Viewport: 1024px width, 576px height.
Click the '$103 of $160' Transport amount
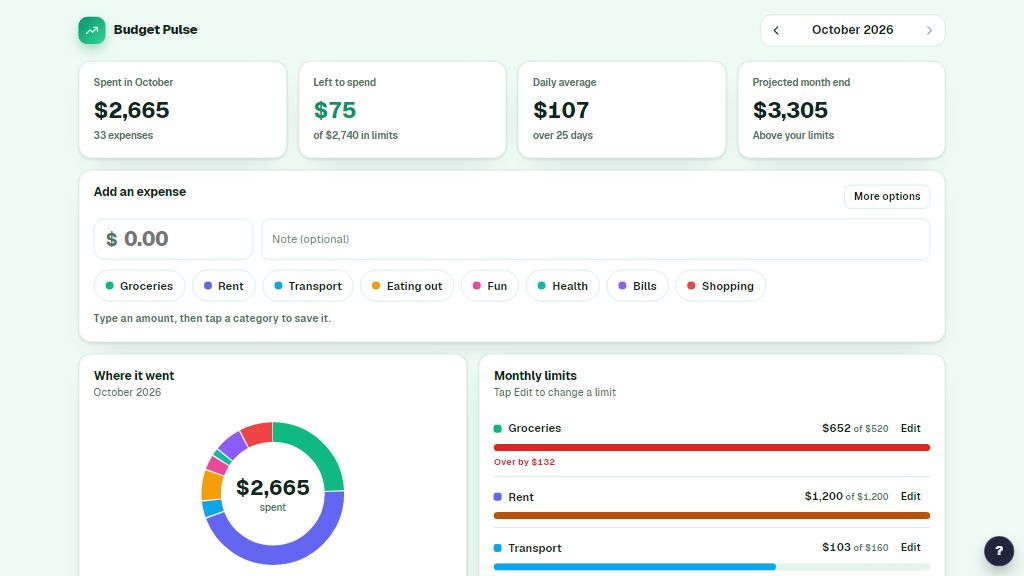tap(855, 547)
